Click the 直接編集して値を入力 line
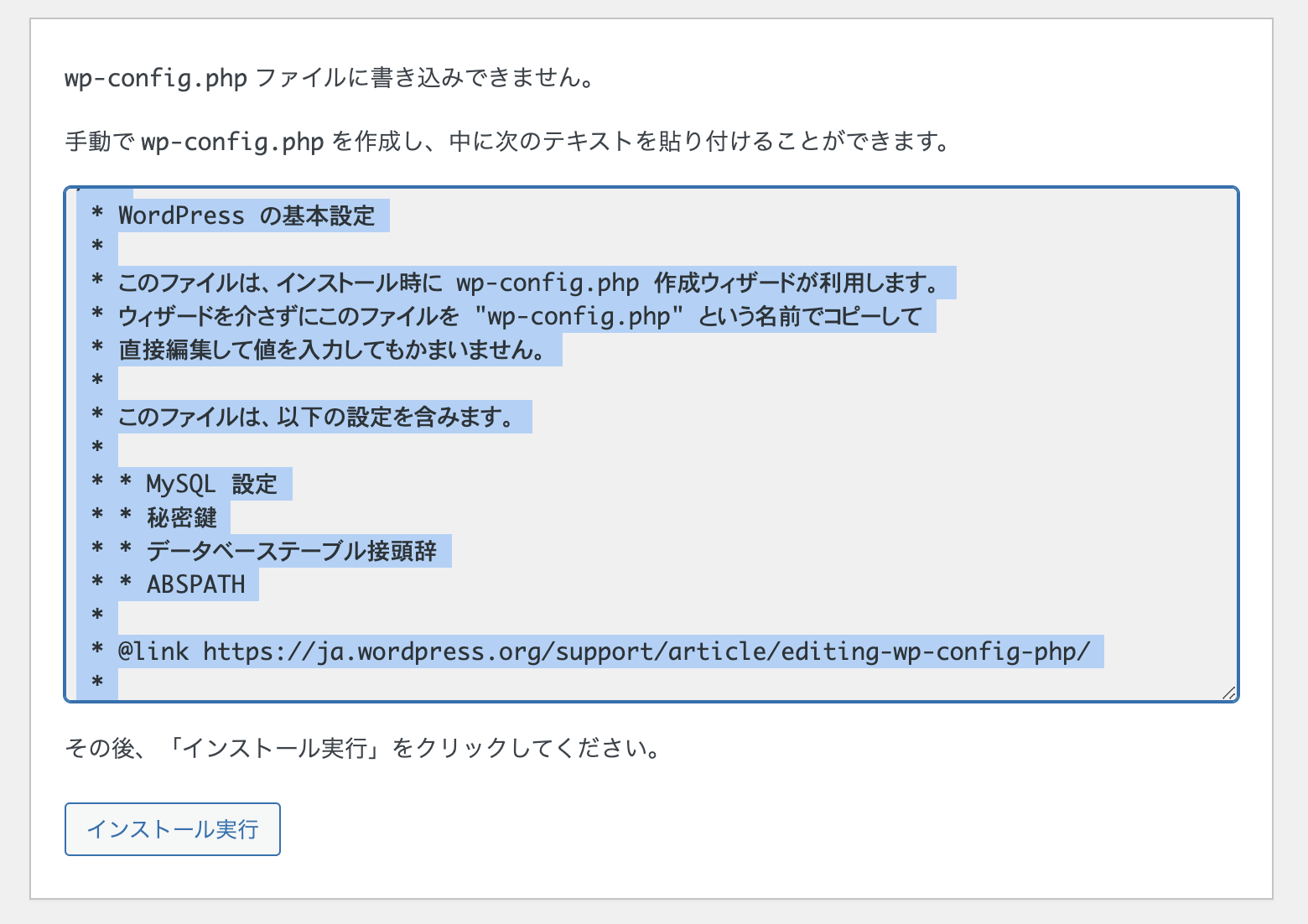1308x924 pixels. click(x=335, y=350)
